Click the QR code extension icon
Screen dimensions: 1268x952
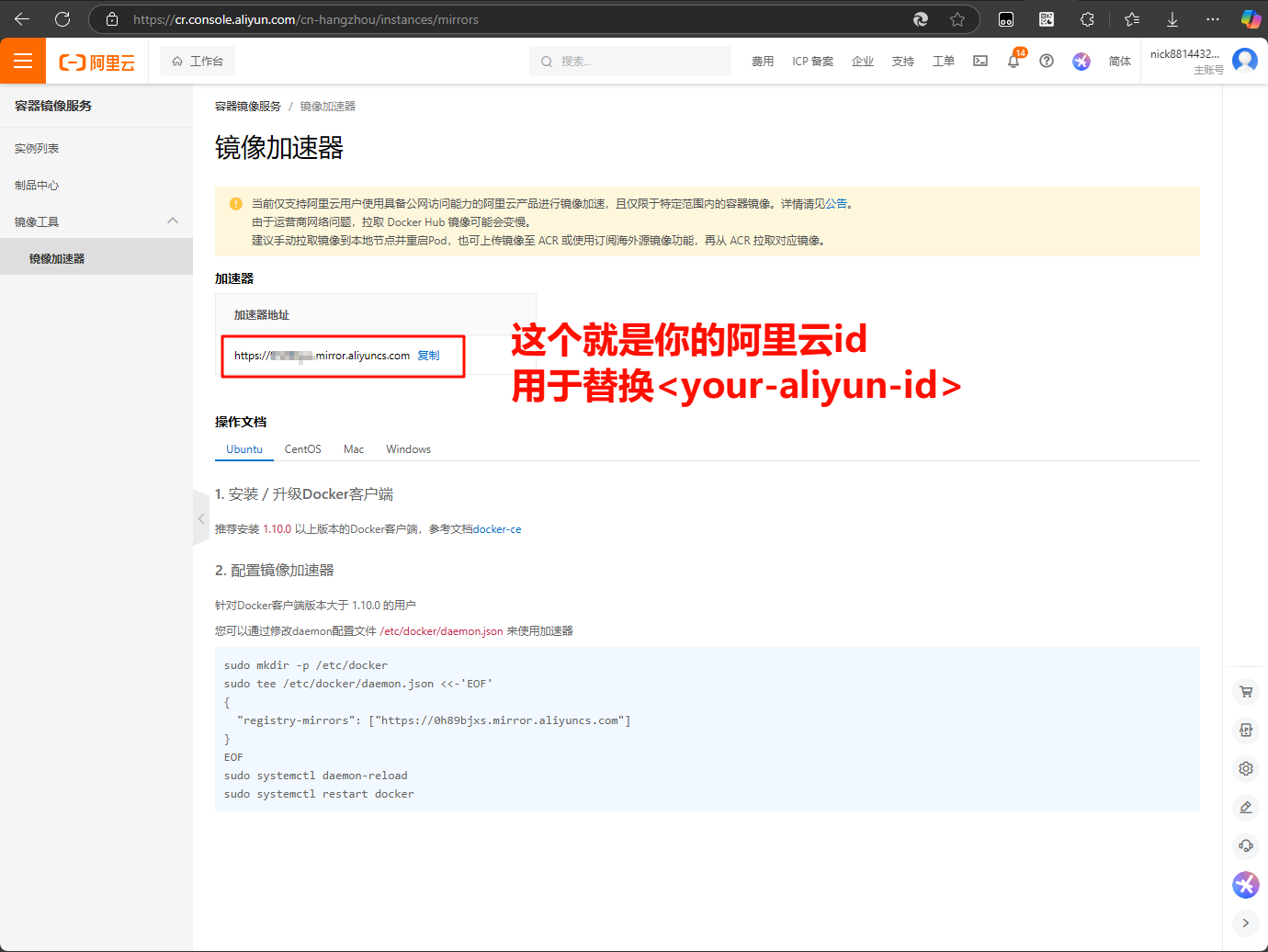tap(1047, 19)
